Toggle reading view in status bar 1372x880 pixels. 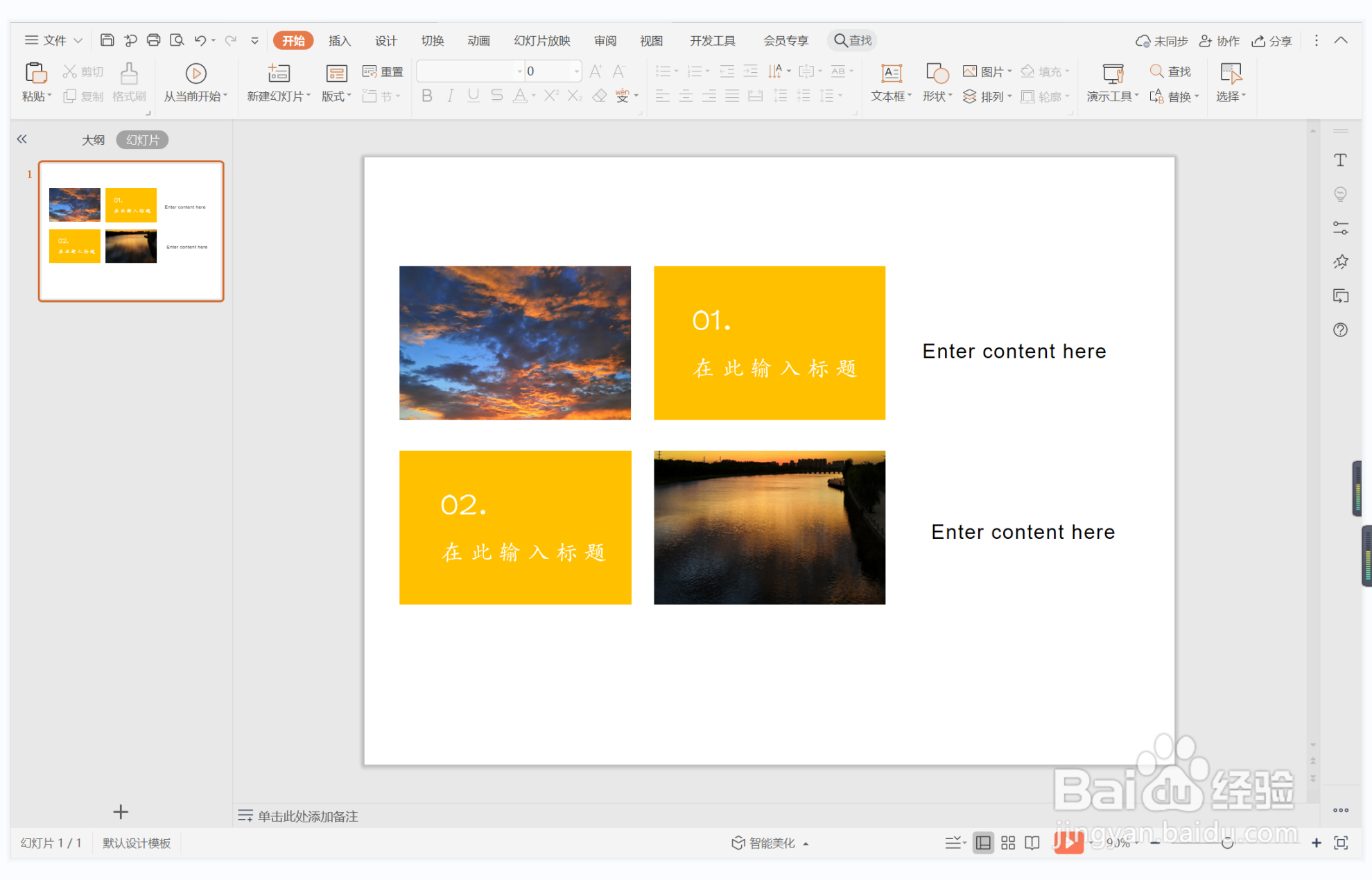click(x=1032, y=843)
